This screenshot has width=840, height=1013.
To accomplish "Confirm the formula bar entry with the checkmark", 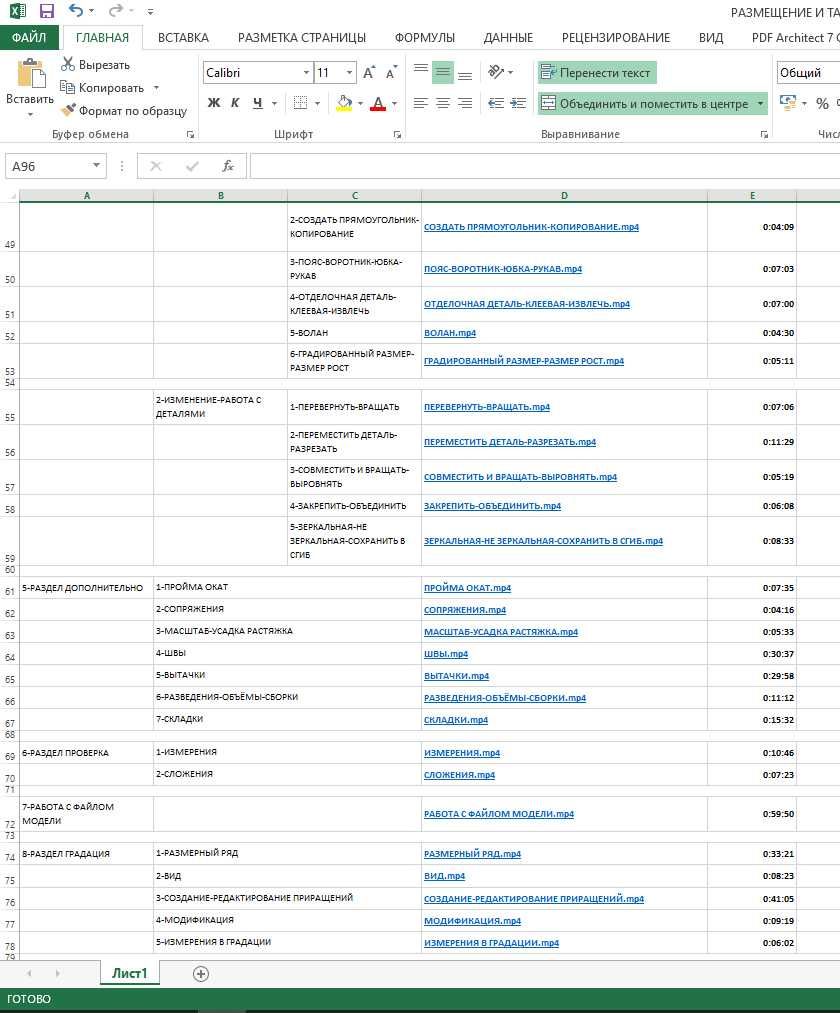I will coord(192,166).
